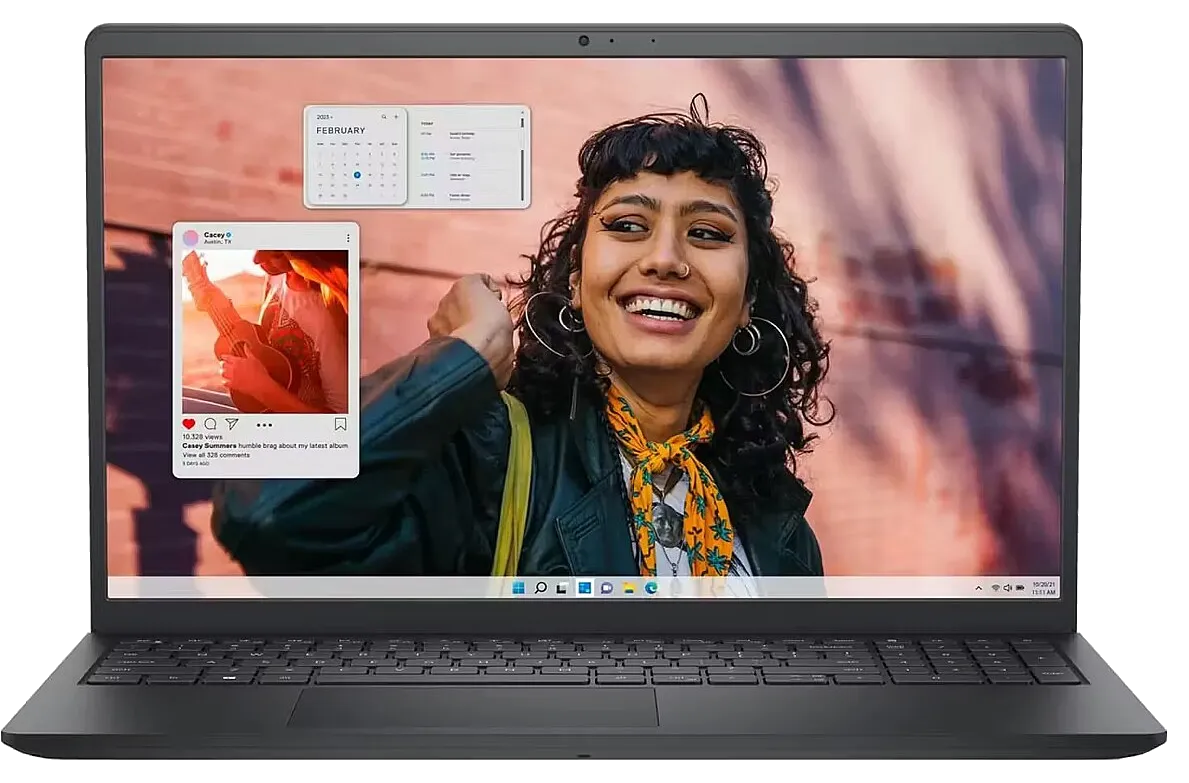Click Casey's profile avatar
1189x783 pixels.
[x=191, y=238]
